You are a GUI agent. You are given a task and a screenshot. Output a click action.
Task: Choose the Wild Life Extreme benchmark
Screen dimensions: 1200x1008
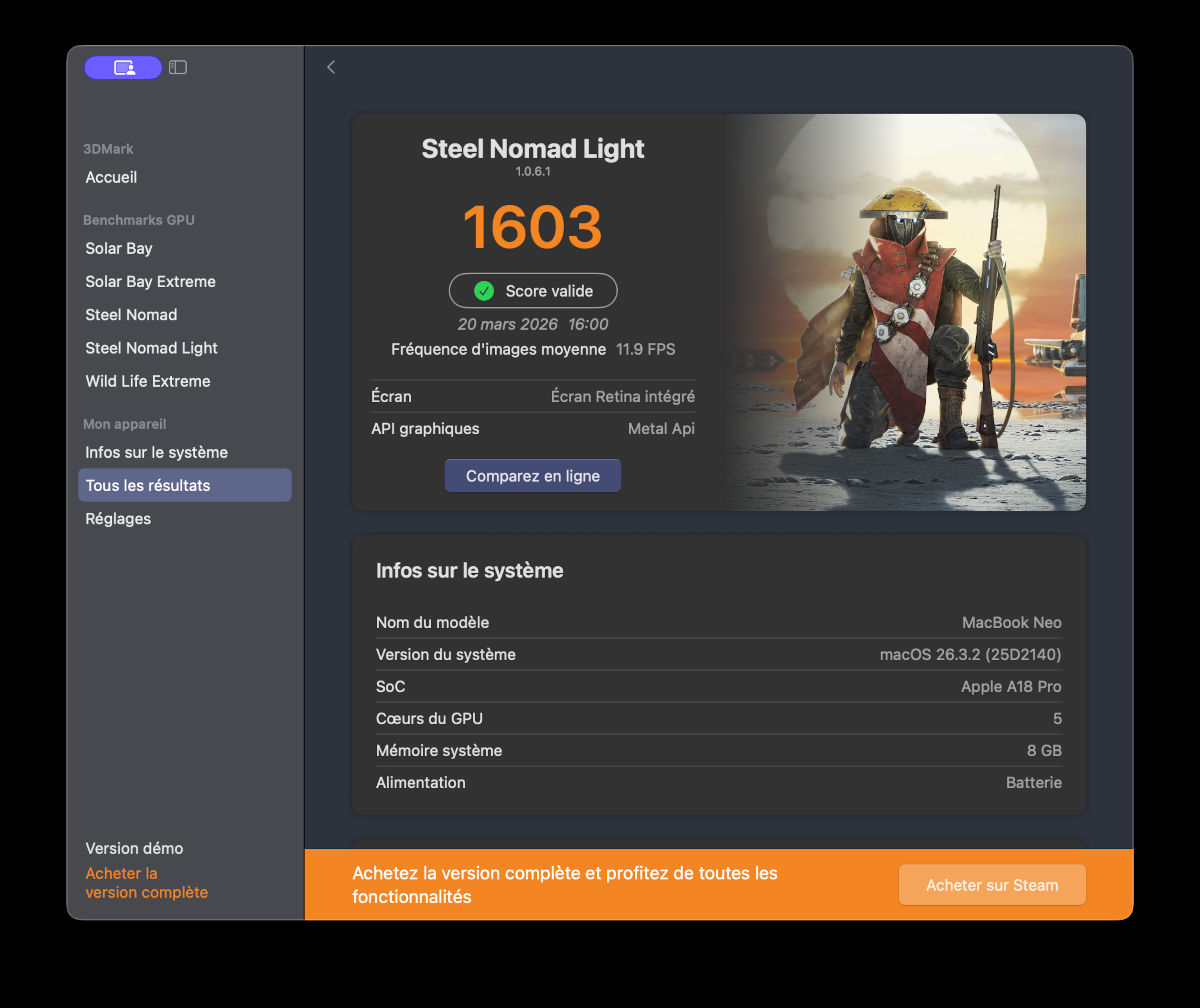point(147,381)
